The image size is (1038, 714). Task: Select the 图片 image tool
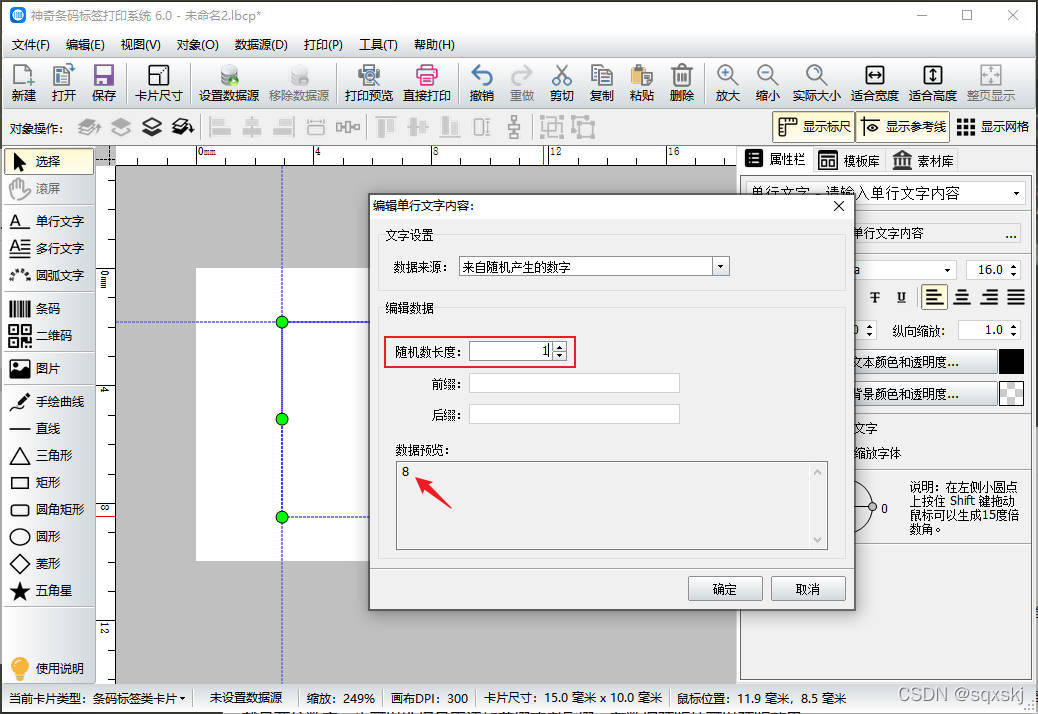(48, 369)
